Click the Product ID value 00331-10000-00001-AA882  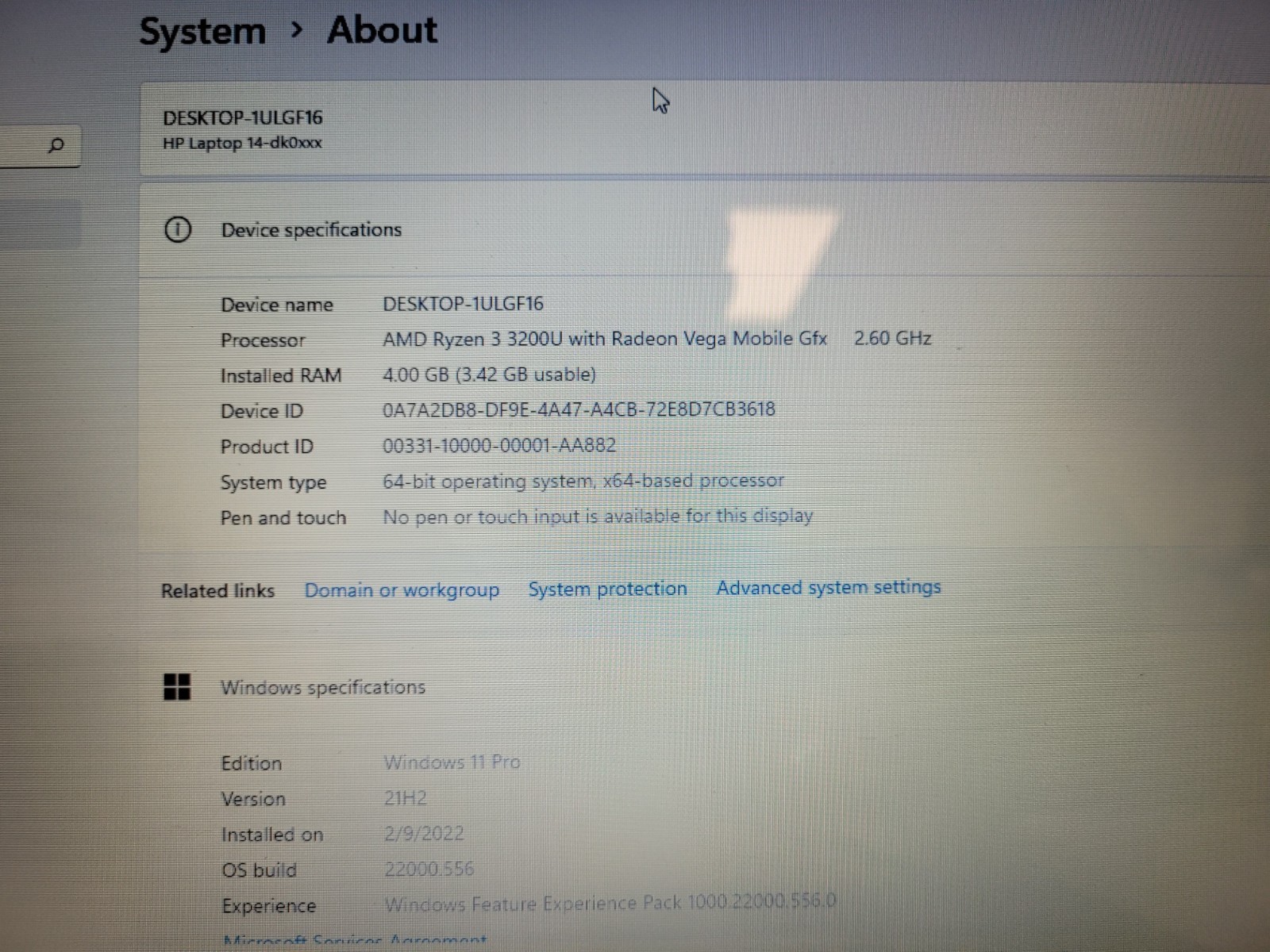tap(499, 445)
